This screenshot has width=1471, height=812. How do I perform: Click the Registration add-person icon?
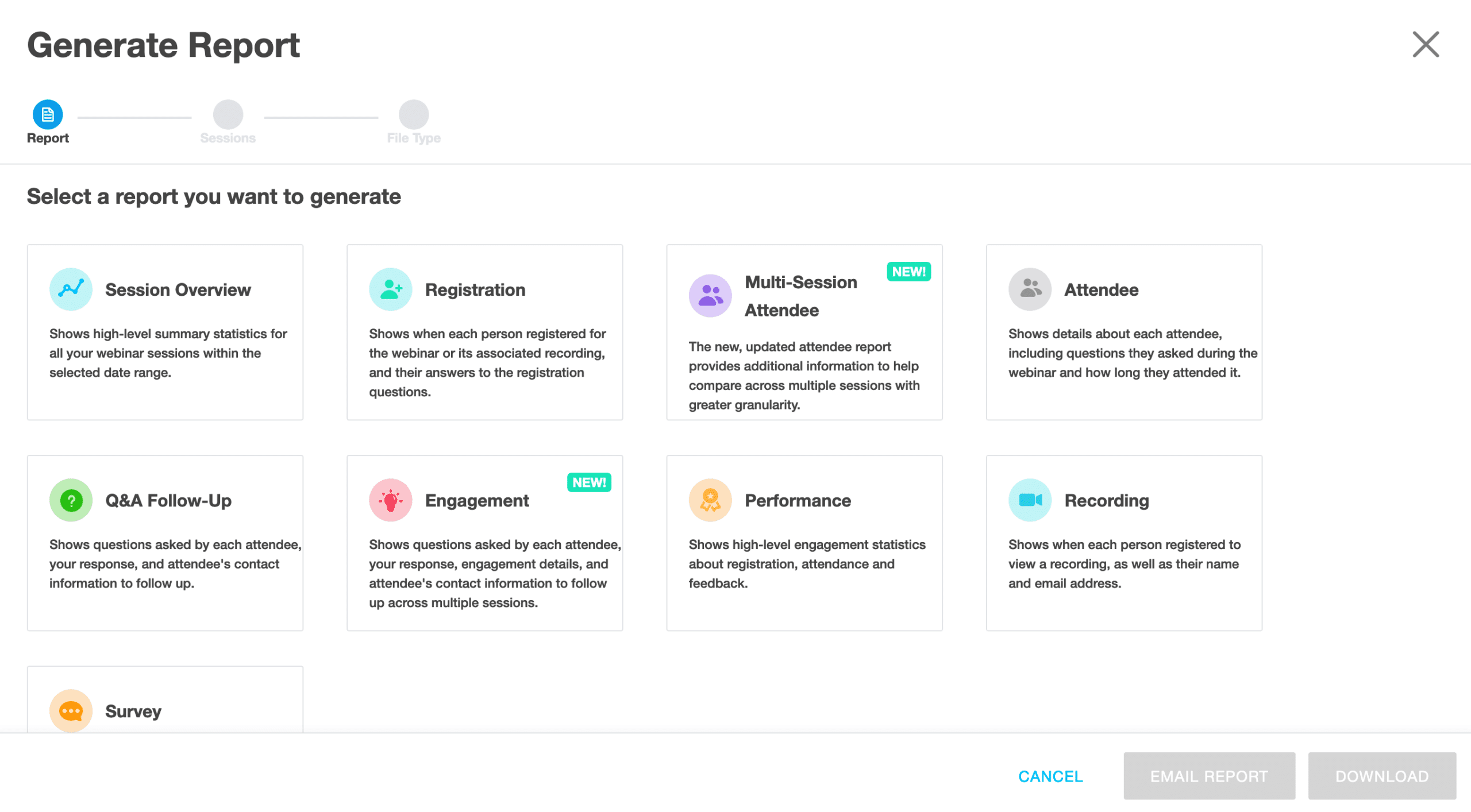point(390,289)
